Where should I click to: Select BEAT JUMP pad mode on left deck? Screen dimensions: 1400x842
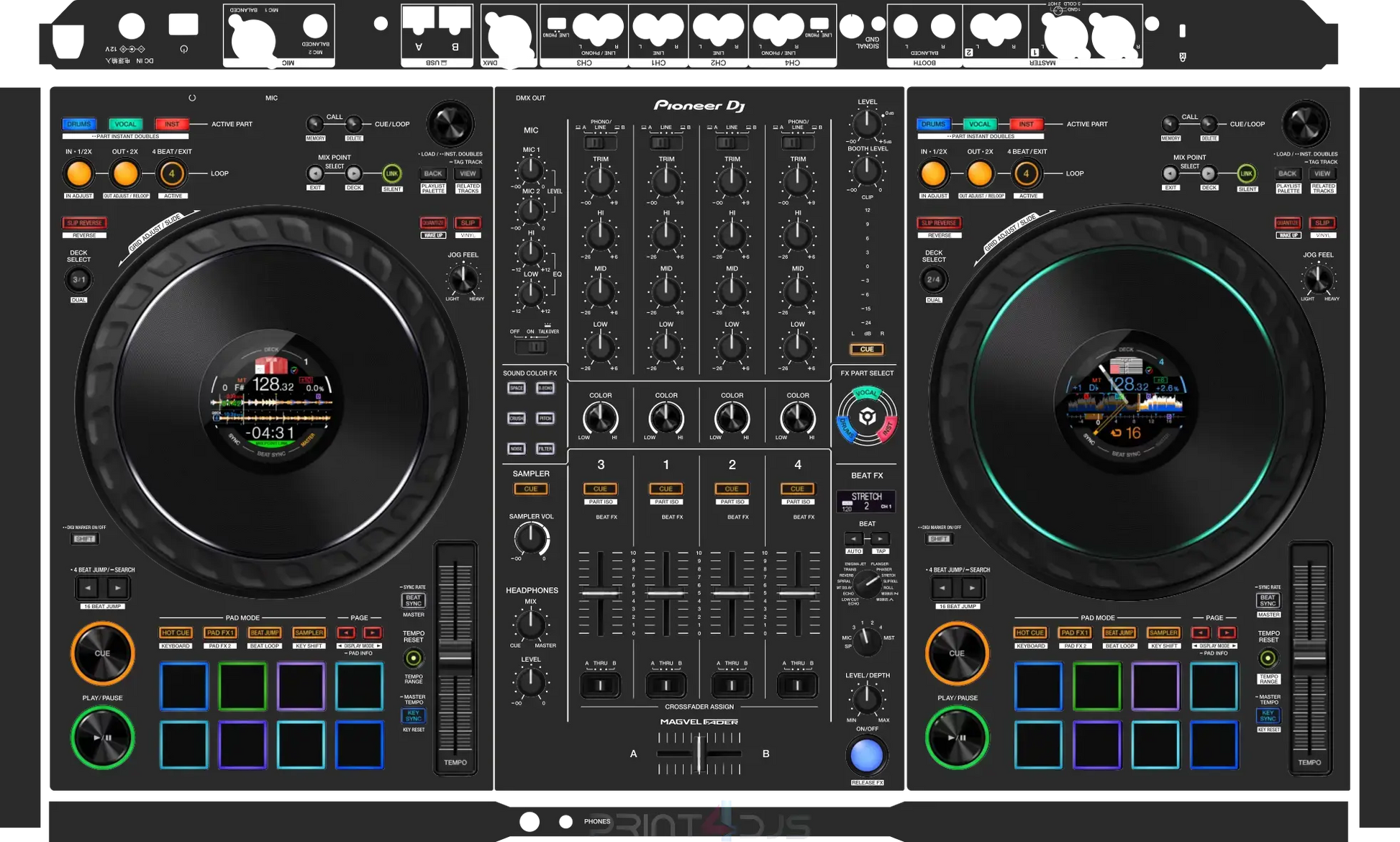click(x=265, y=633)
